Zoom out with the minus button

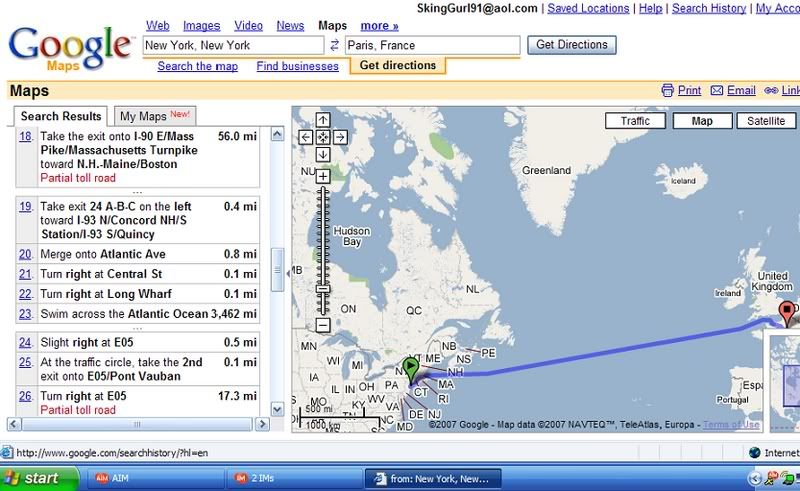(x=323, y=325)
